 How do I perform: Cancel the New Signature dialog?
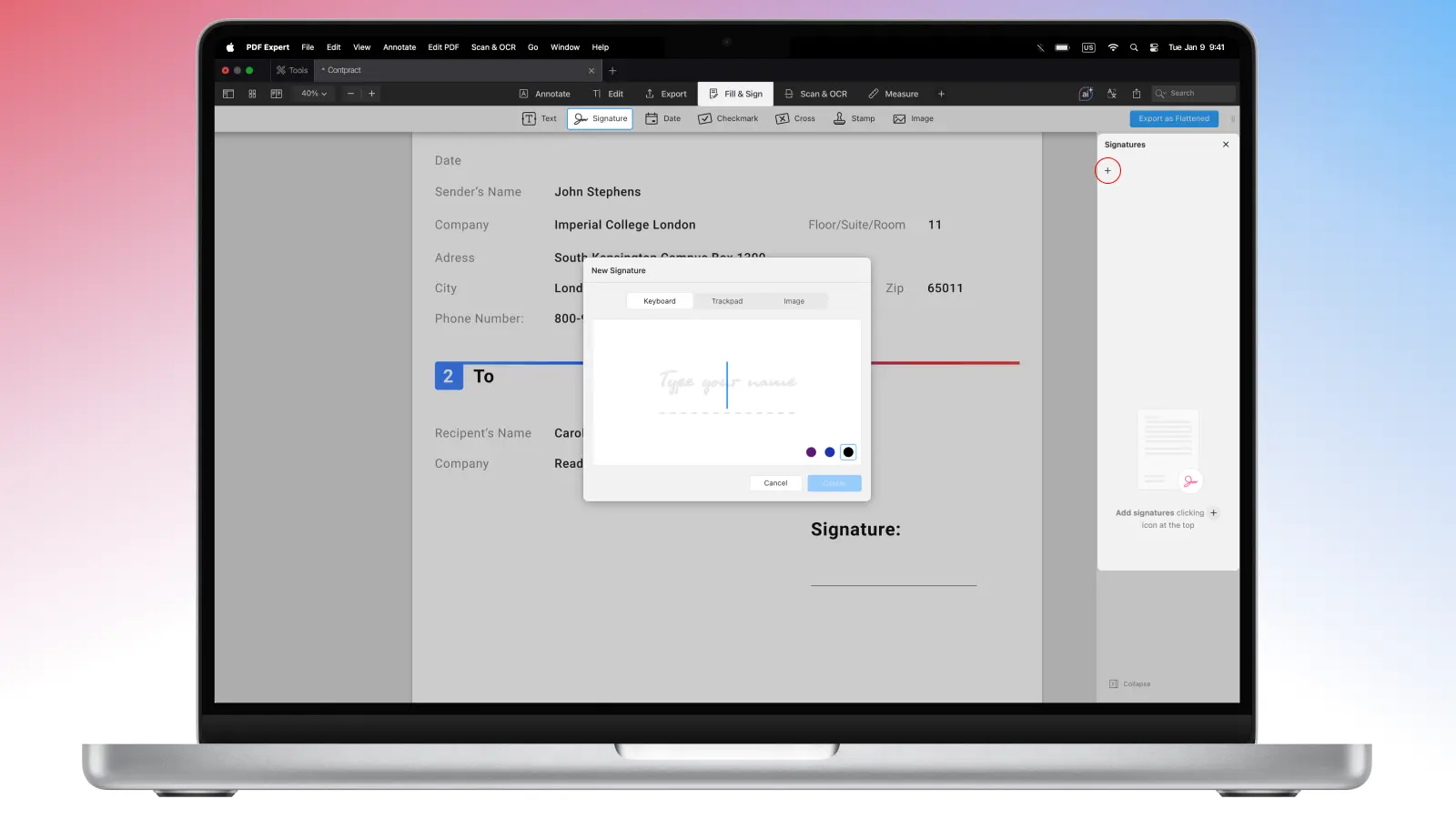[x=775, y=483]
